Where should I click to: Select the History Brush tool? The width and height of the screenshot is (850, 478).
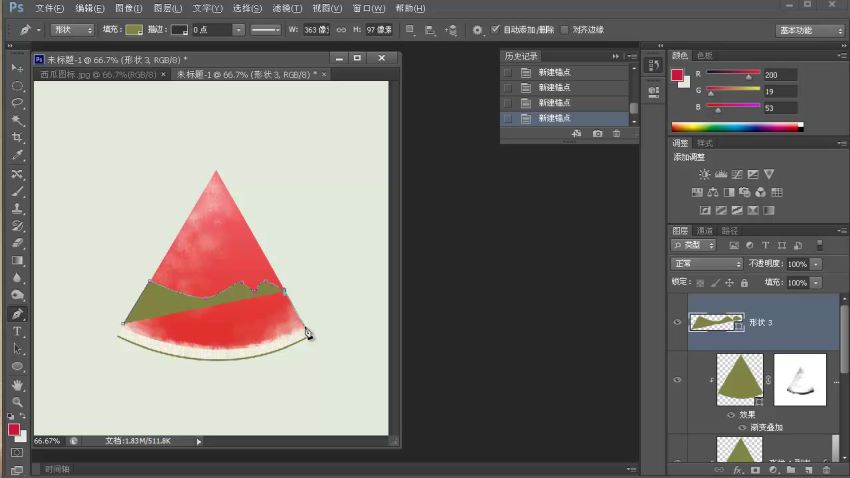click(x=17, y=226)
